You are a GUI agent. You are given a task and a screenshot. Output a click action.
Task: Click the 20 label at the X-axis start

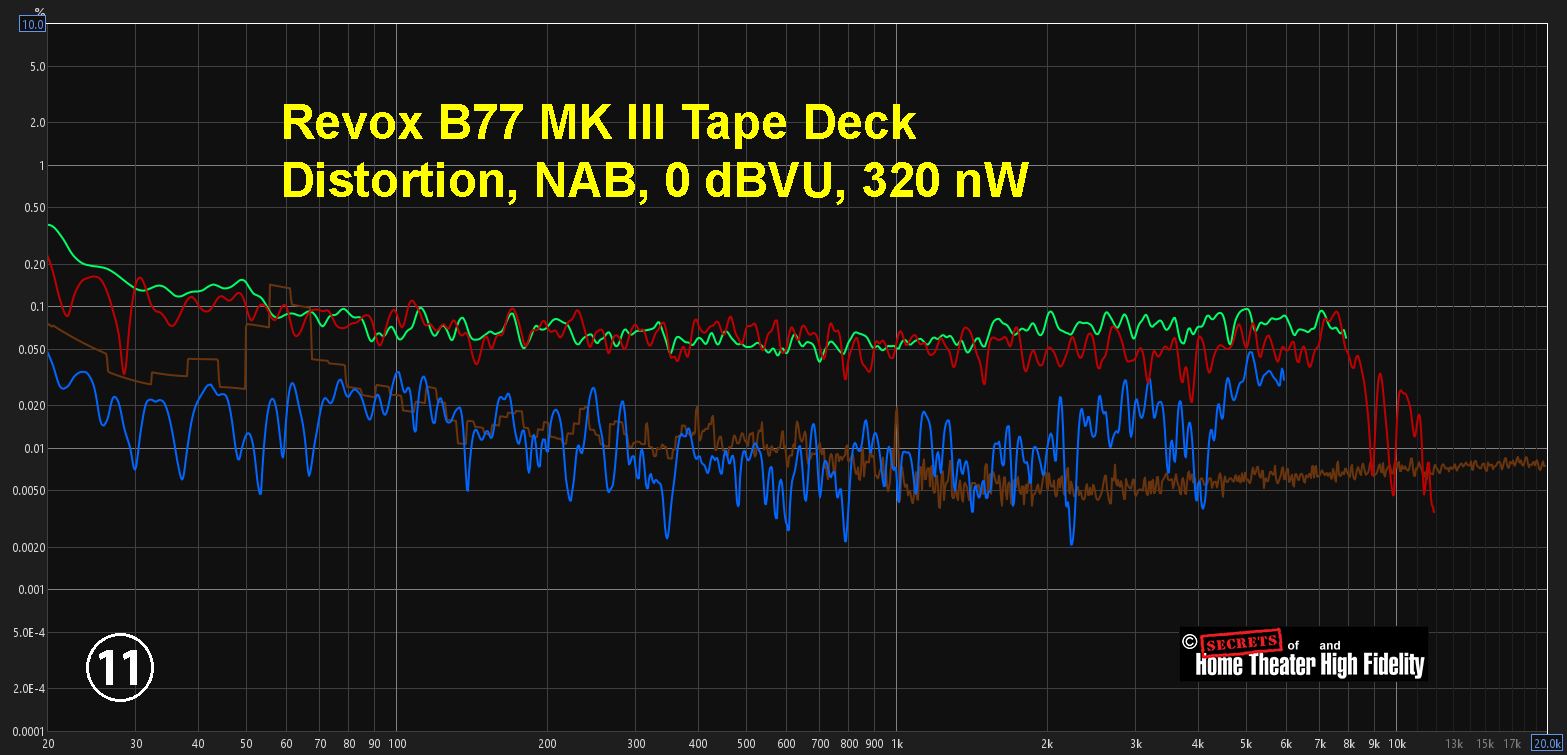(x=48, y=744)
